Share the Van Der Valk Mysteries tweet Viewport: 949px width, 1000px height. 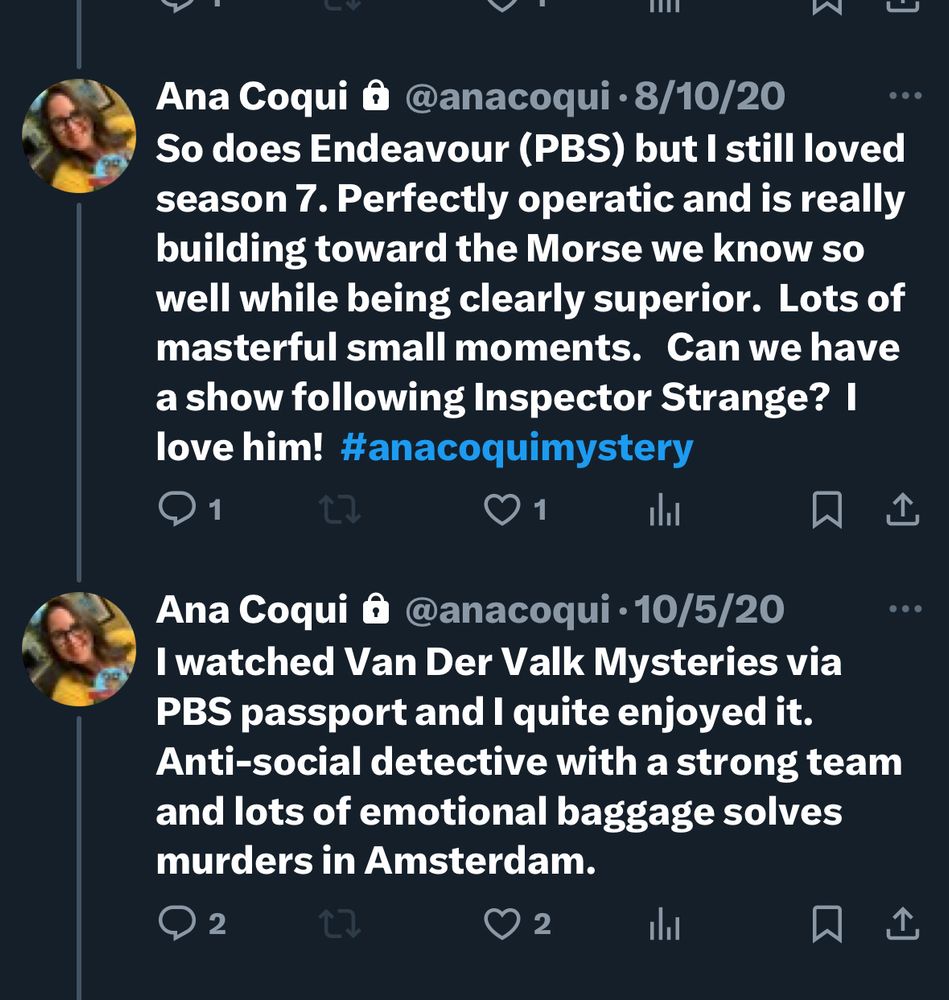coord(903,924)
